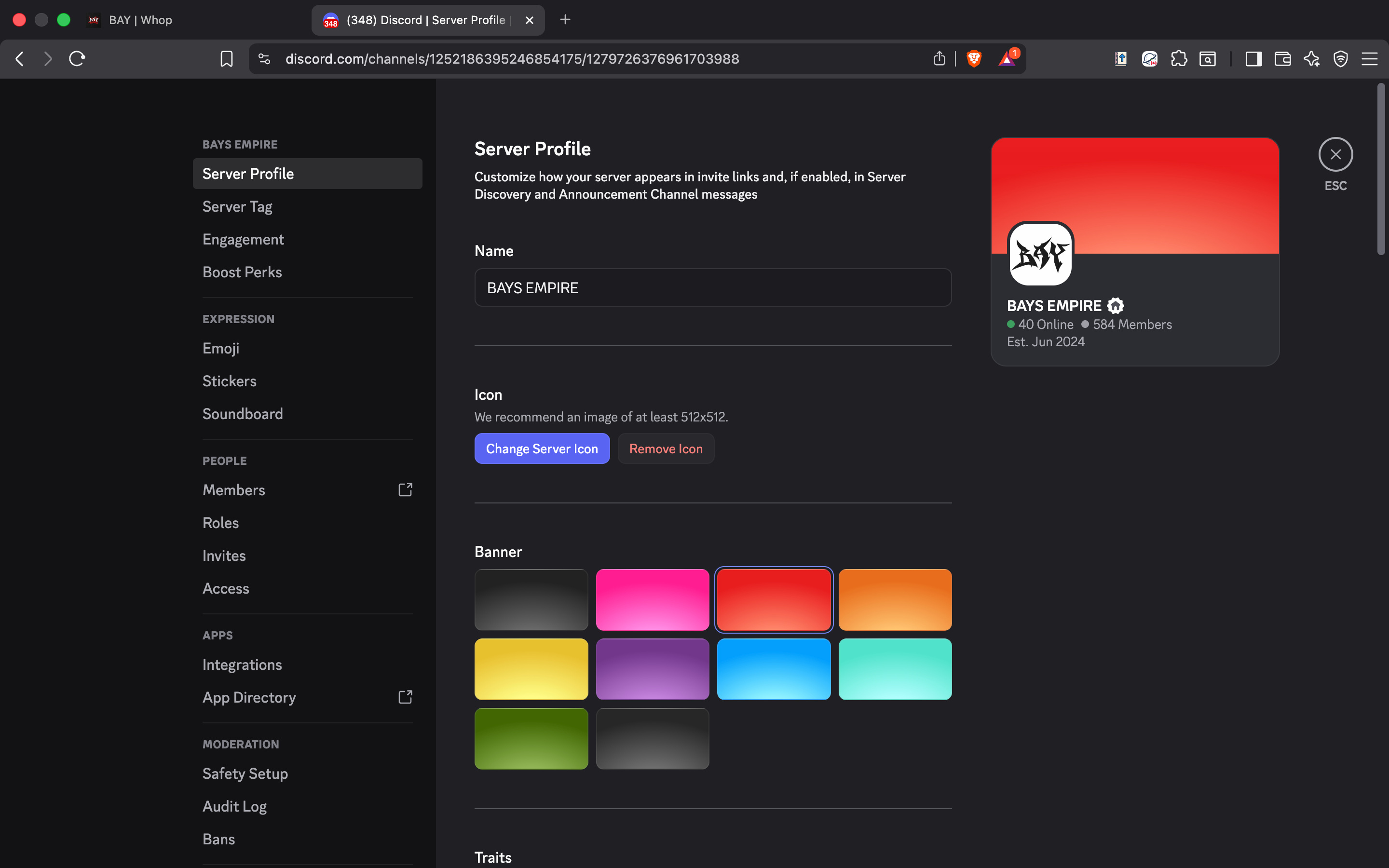This screenshot has width=1389, height=868.
Task: Open Integrations settings
Action: pyautogui.click(x=308, y=664)
